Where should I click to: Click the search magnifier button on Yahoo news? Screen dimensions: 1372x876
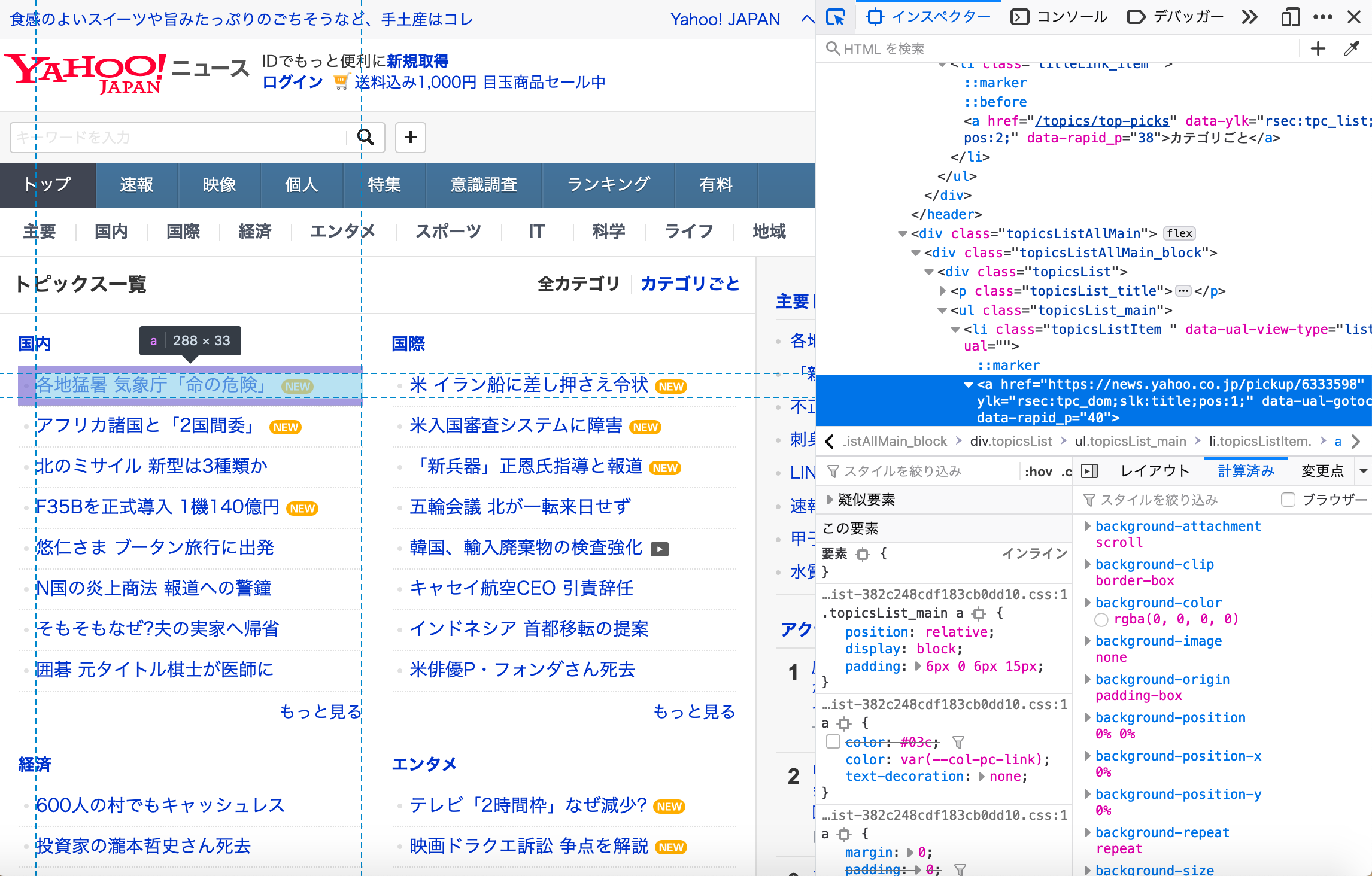tap(366, 138)
